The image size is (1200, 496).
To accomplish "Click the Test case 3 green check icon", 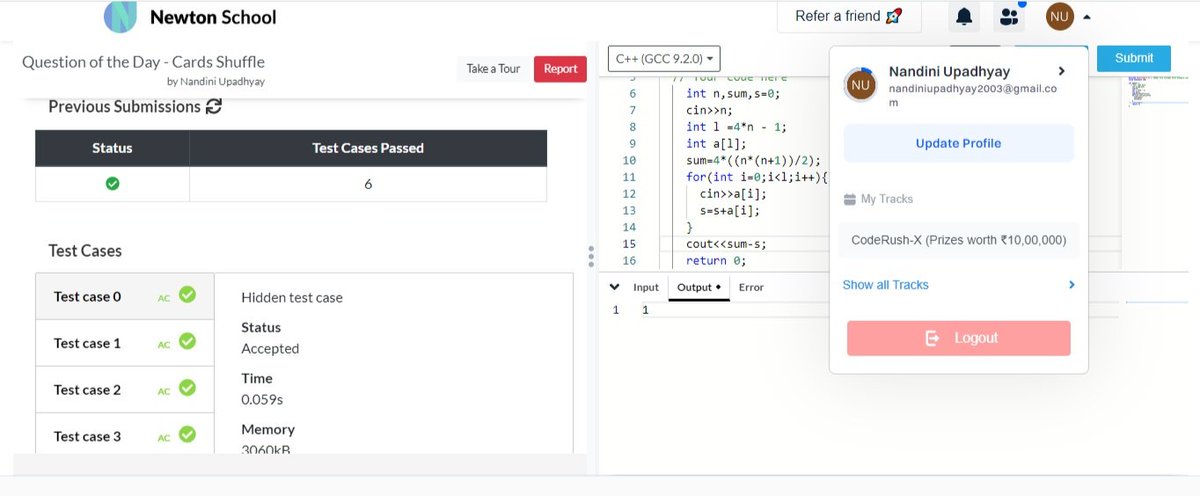I will click(187, 434).
